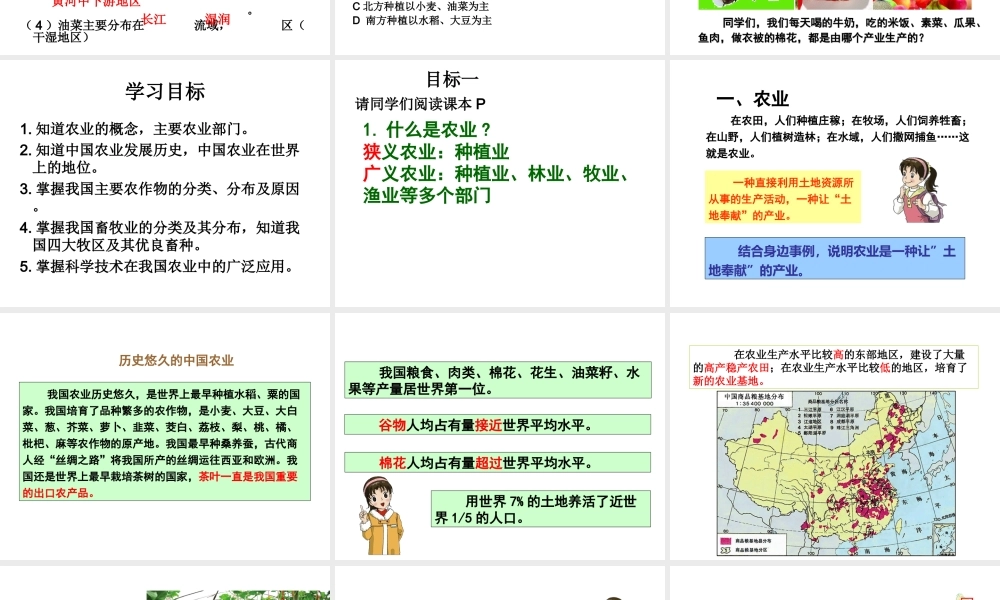
Task: Click the paragraph 在农田，人们种植庄稼
Action: click(x=837, y=136)
